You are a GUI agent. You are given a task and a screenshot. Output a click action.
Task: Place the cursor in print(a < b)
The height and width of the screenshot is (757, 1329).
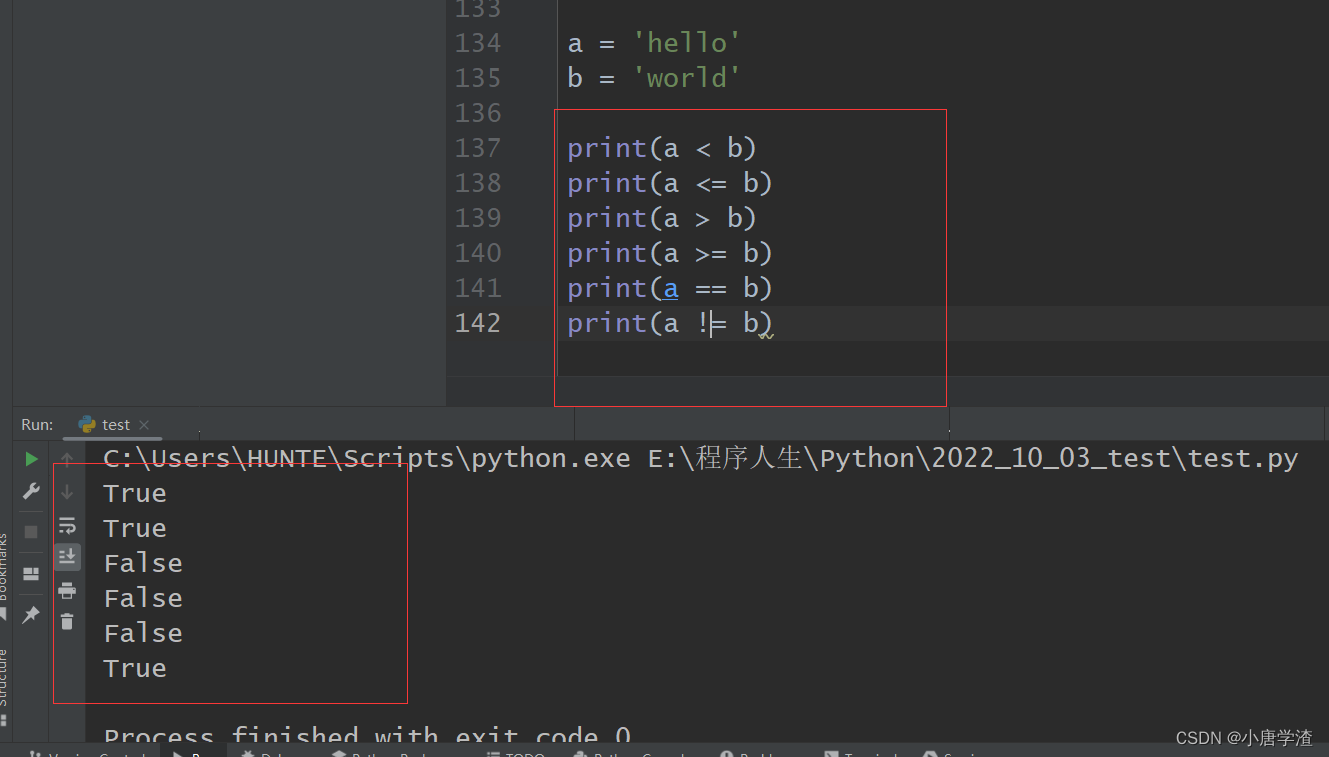(x=662, y=148)
